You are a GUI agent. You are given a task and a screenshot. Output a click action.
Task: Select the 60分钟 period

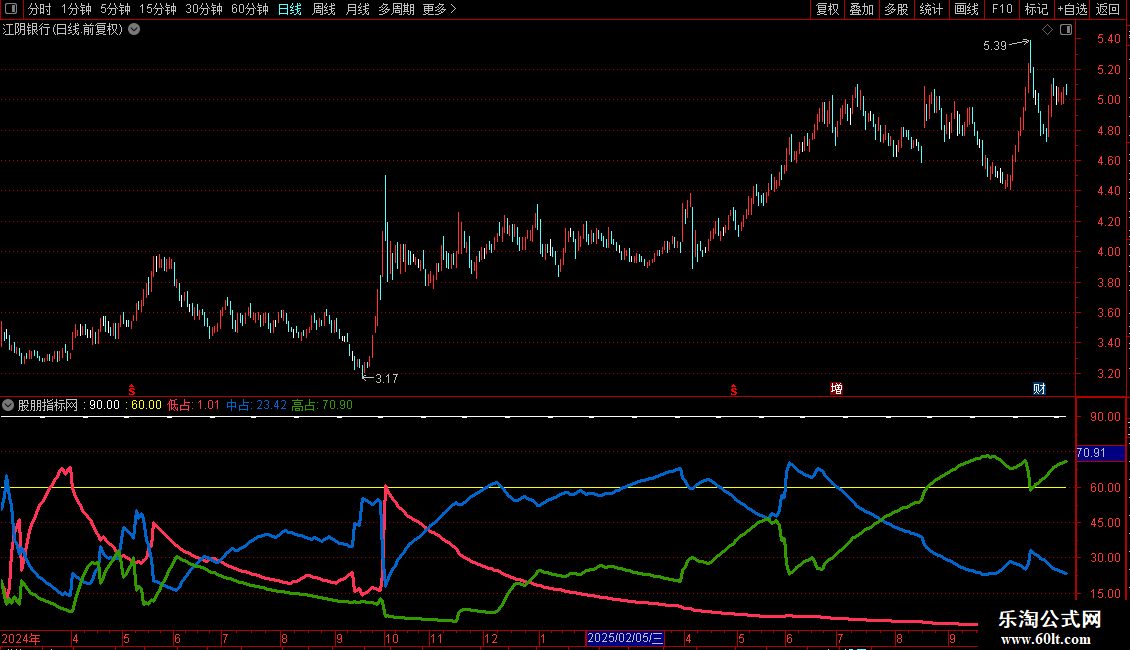pos(250,9)
